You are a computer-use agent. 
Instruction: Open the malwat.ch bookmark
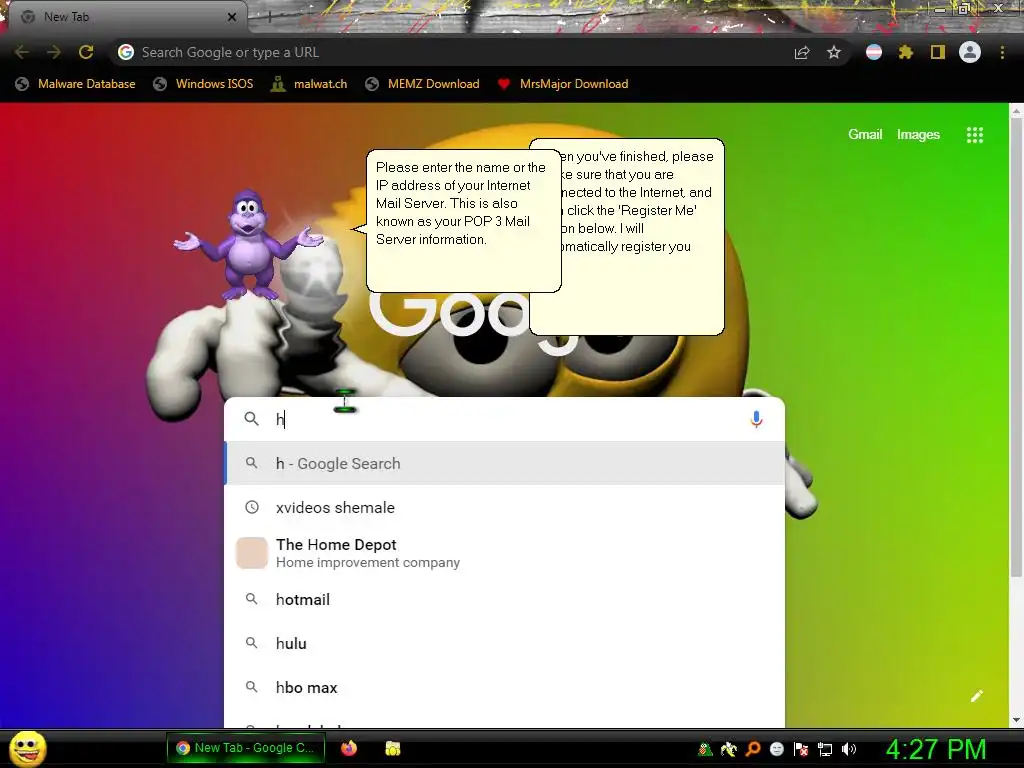310,84
